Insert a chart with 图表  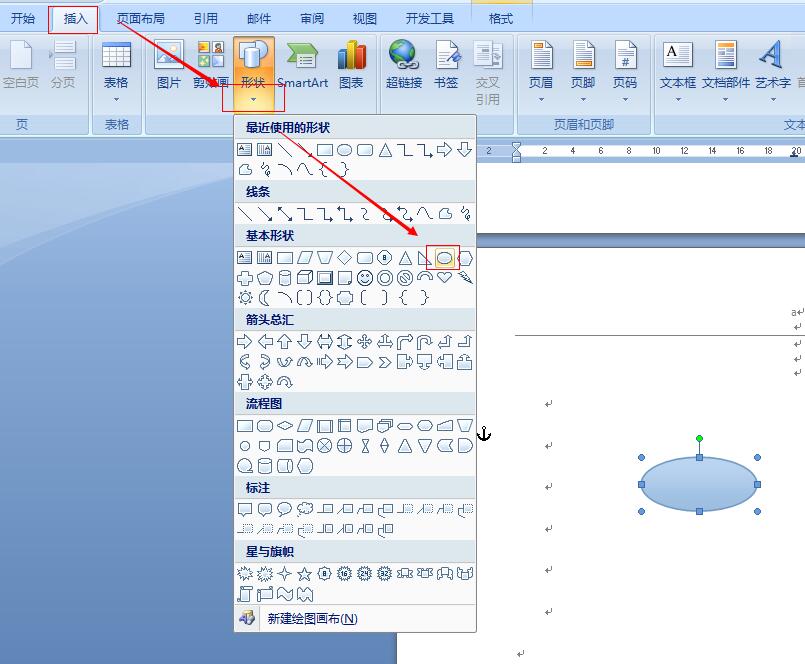pyautogui.click(x=352, y=64)
